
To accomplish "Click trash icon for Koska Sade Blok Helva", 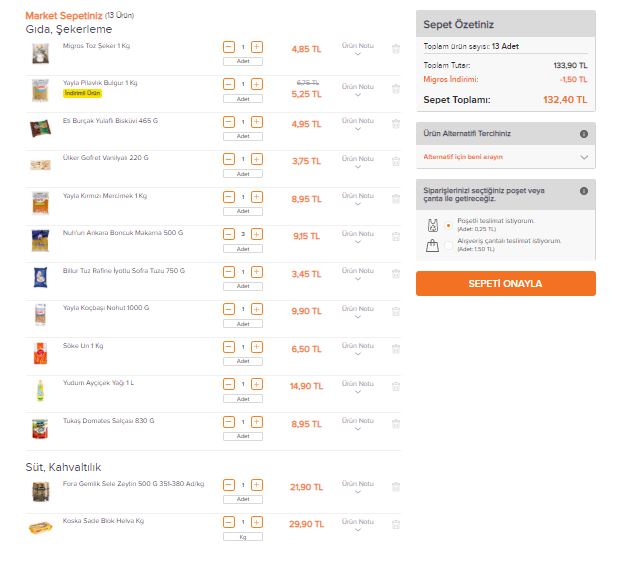I will click(396, 524).
